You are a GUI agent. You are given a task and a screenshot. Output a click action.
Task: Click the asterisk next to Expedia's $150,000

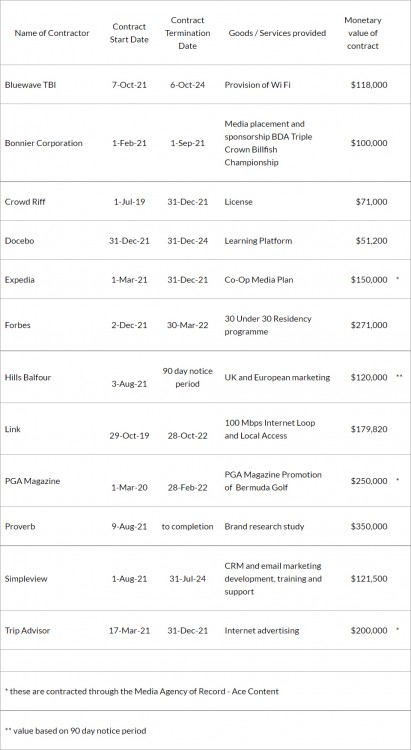(x=398, y=279)
